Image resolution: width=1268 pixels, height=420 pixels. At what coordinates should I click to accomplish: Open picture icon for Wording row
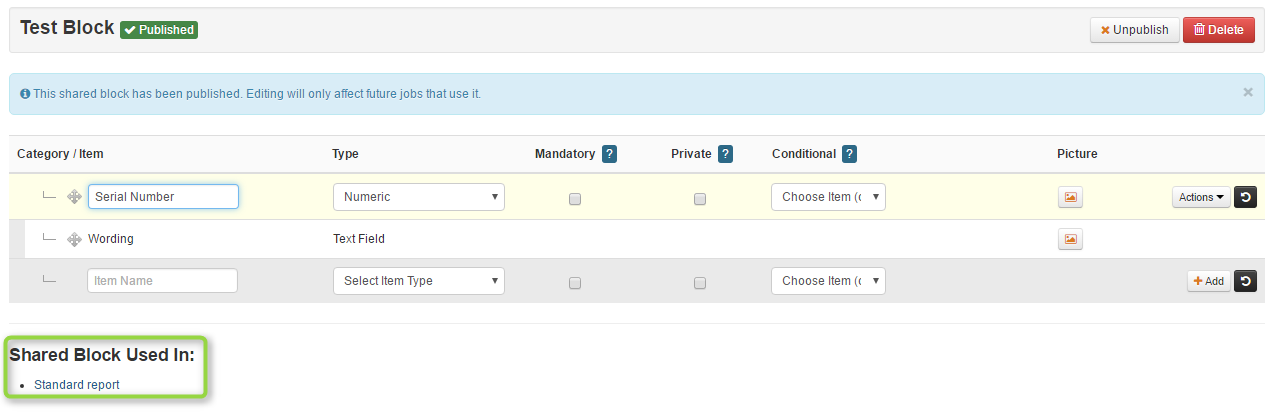(x=1070, y=239)
